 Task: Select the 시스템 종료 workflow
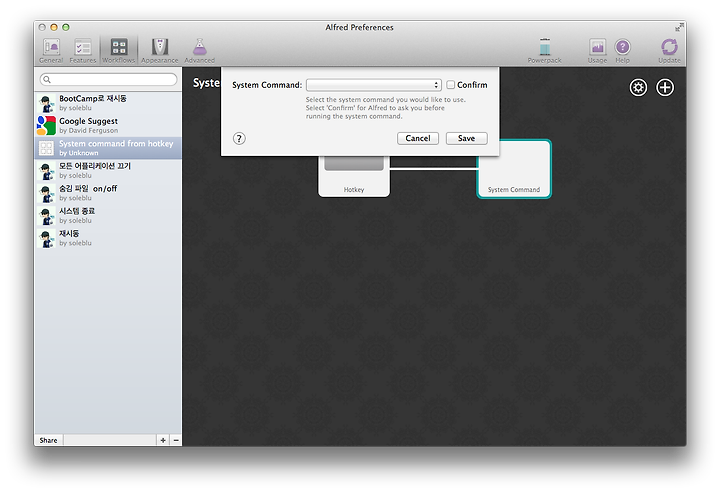(x=108, y=215)
